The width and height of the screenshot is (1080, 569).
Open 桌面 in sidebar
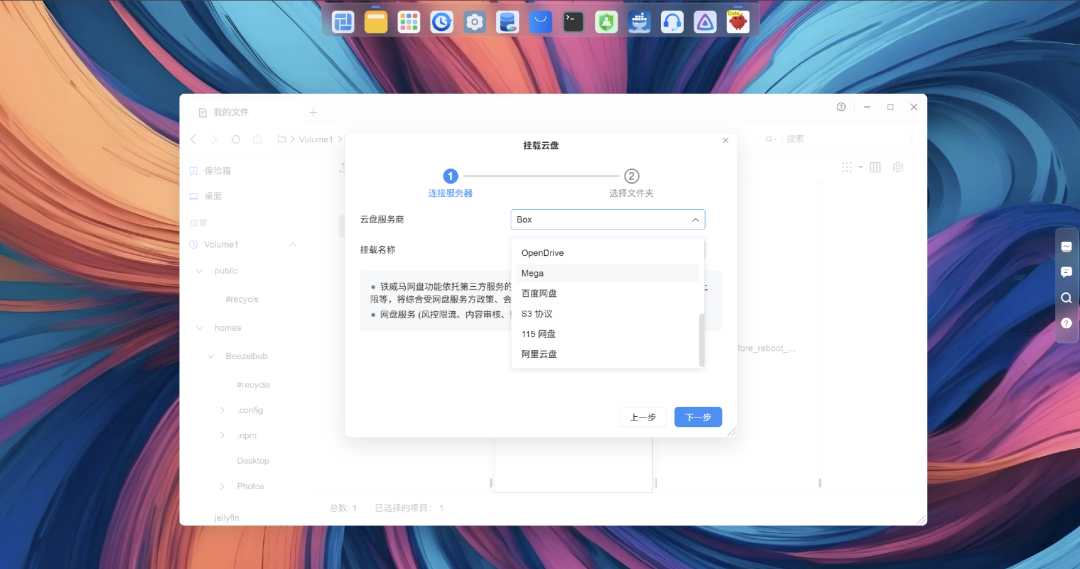(213, 196)
